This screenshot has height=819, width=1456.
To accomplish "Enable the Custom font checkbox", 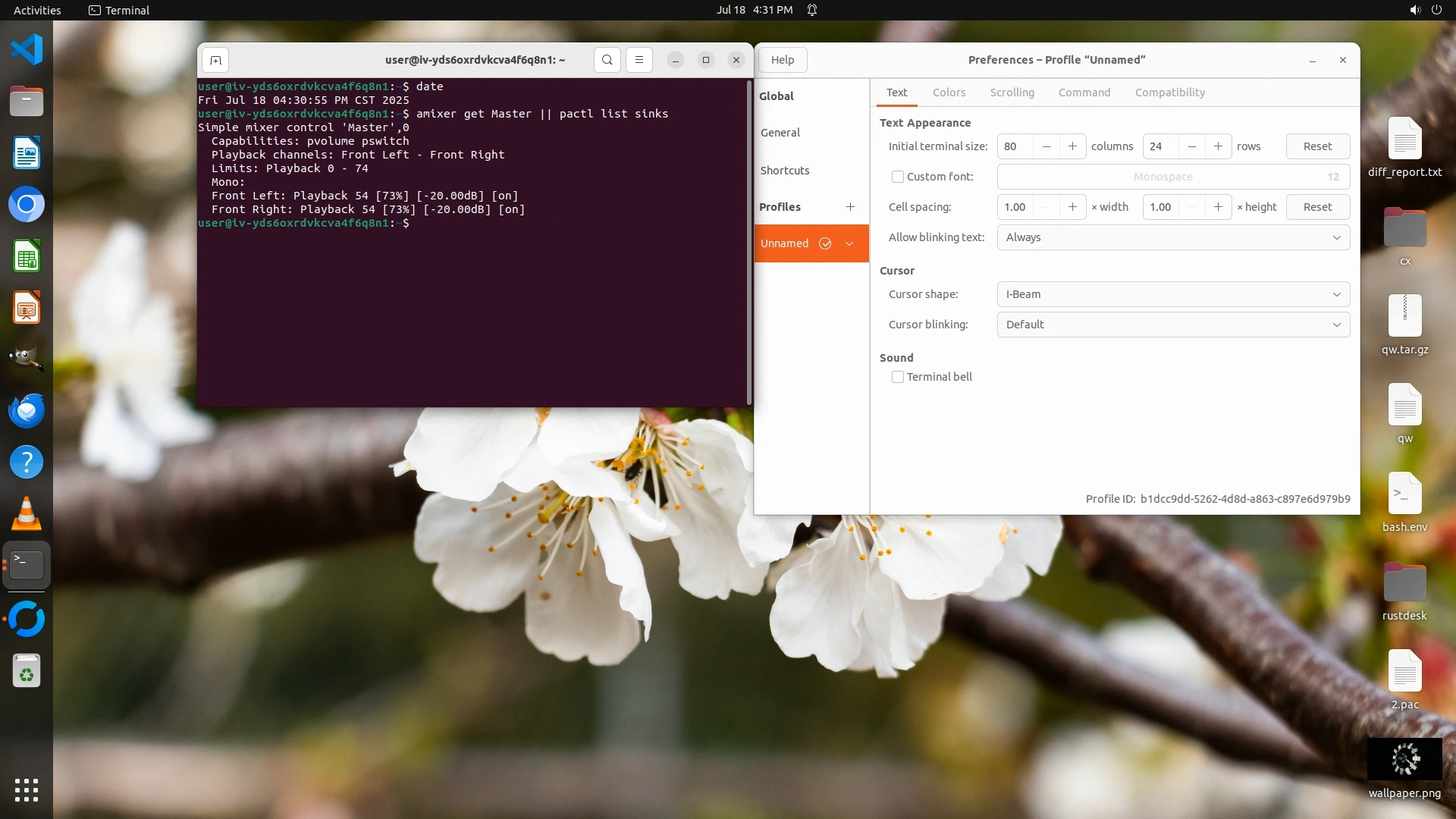I will (898, 177).
